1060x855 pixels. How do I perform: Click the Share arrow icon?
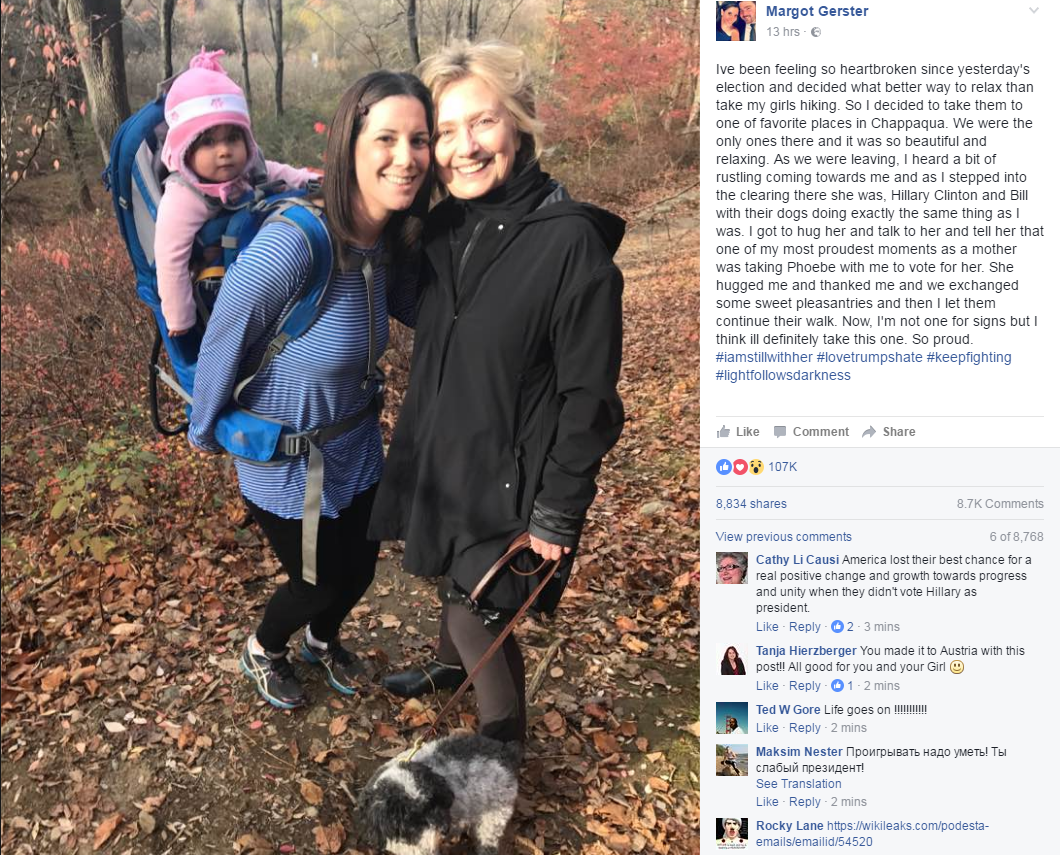tap(869, 432)
